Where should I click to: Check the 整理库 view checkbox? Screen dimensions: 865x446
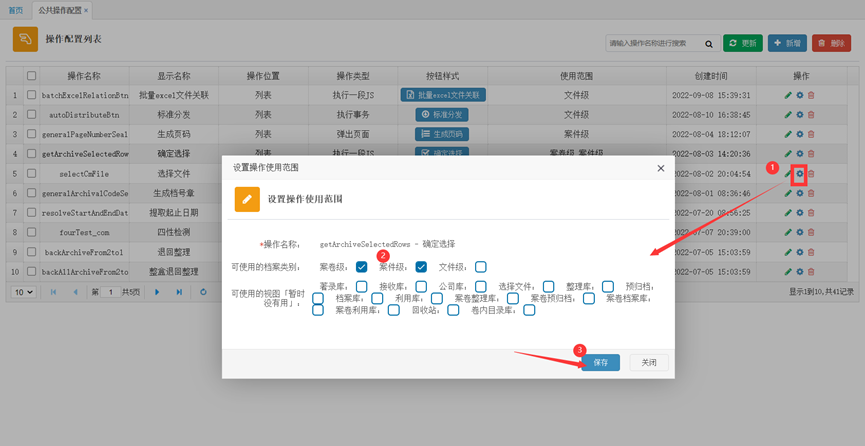[x=608, y=286]
